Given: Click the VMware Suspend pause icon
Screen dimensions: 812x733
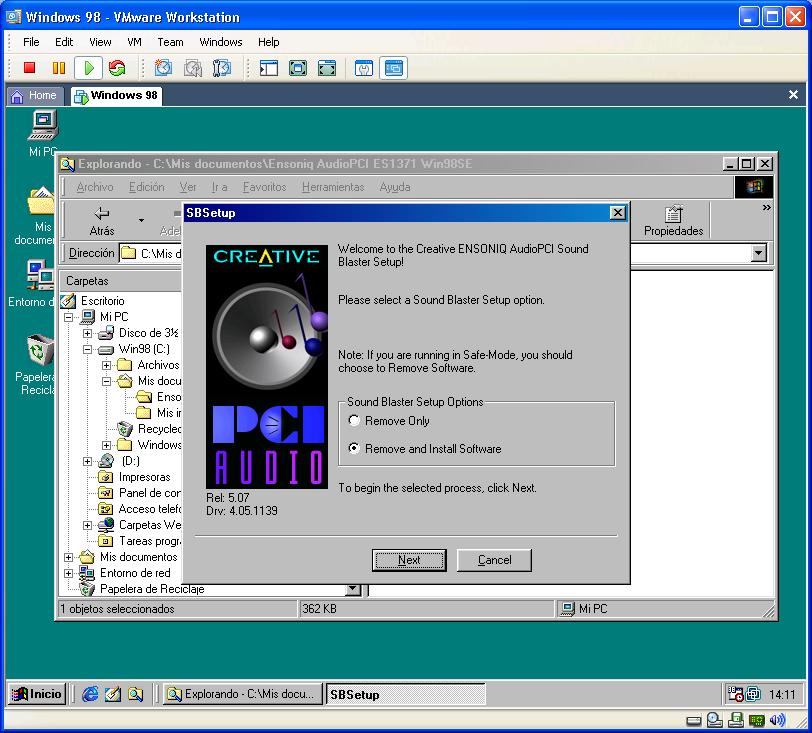Looking at the screenshot, I should pyautogui.click(x=59, y=68).
